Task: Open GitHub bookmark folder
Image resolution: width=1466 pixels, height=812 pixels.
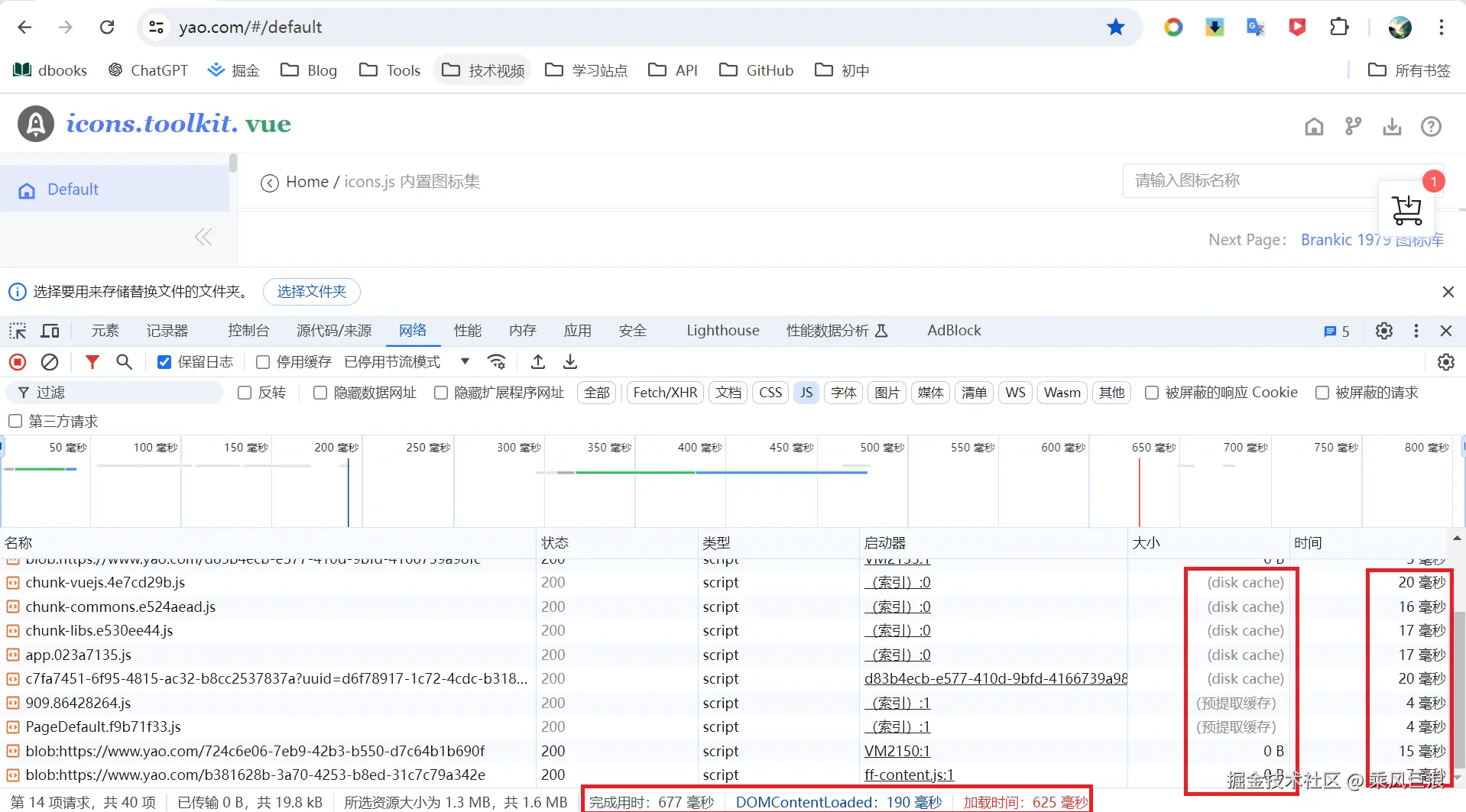Action: (x=757, y=70)
